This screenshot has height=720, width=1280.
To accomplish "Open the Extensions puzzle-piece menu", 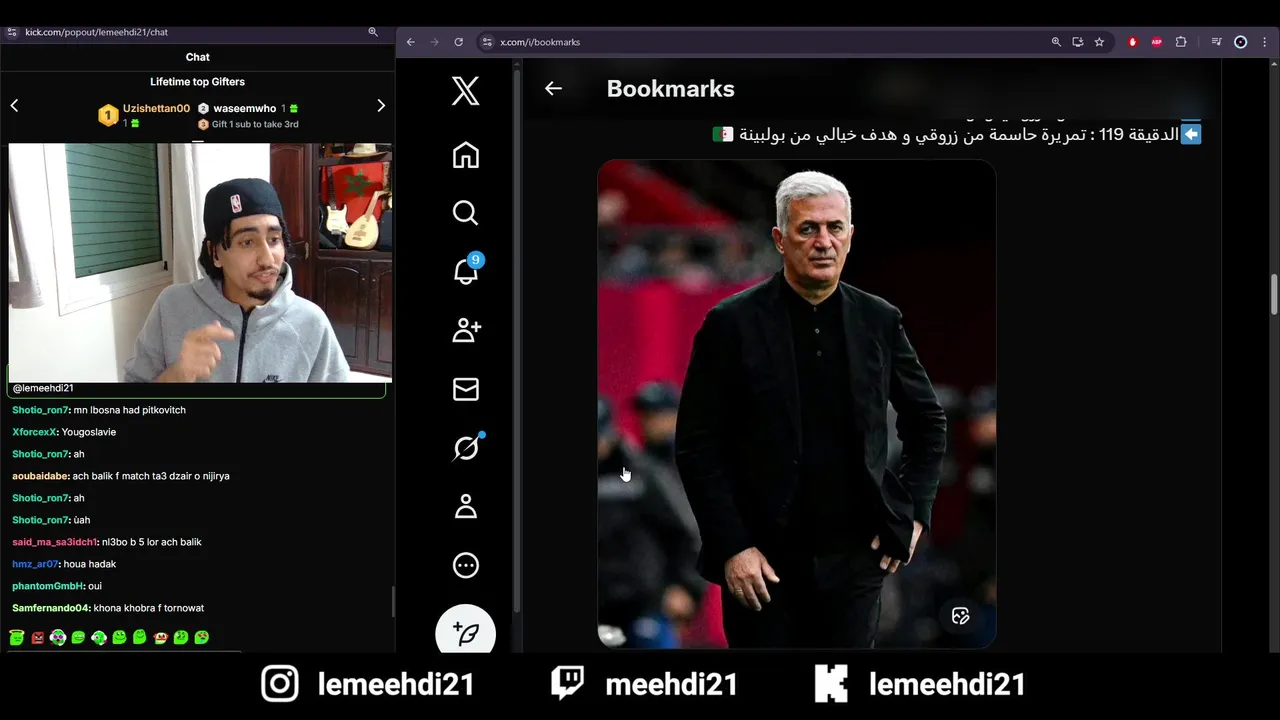I will (x=1181, y=42).
